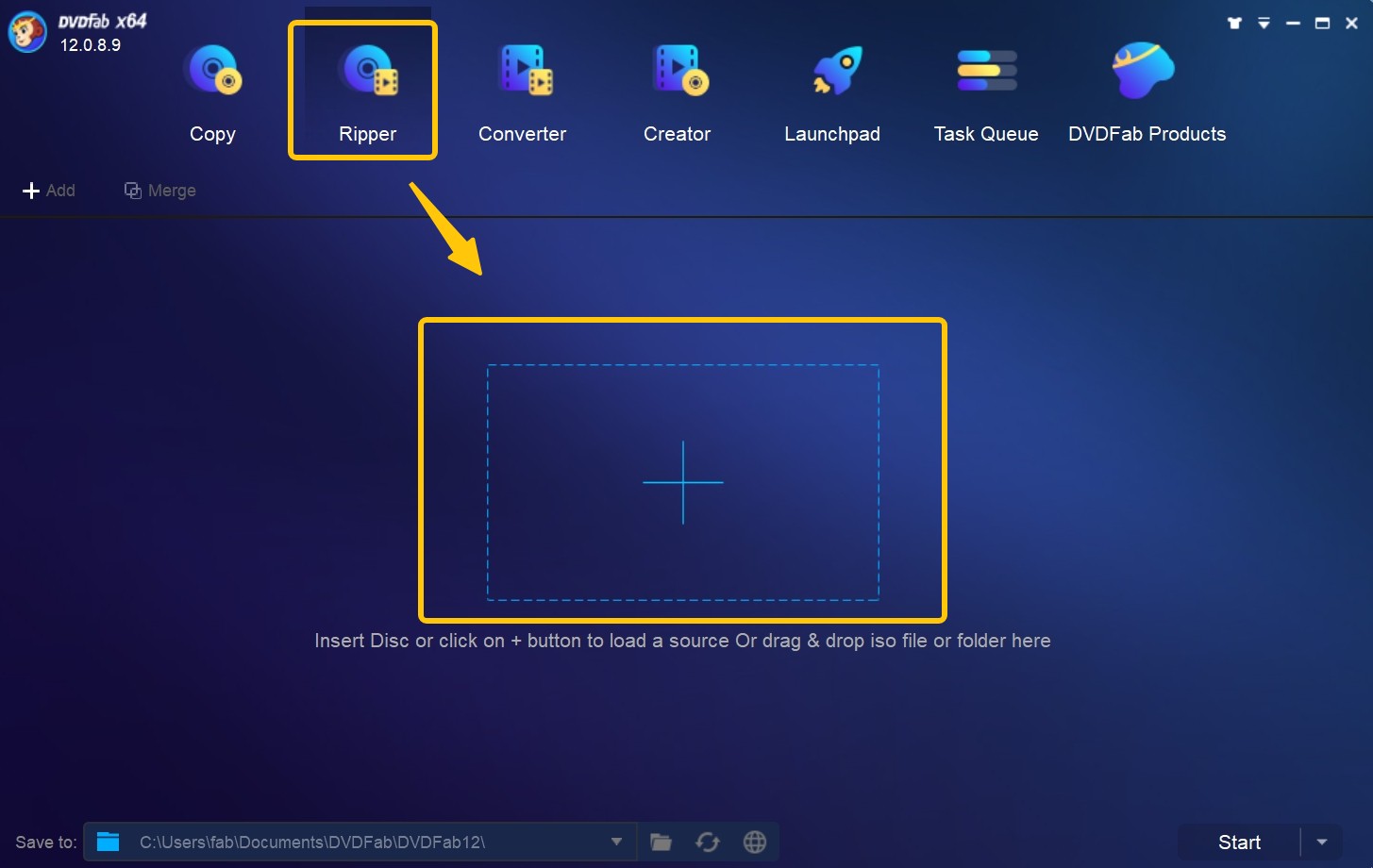Change skin via the t-shirt icon

1234,22
